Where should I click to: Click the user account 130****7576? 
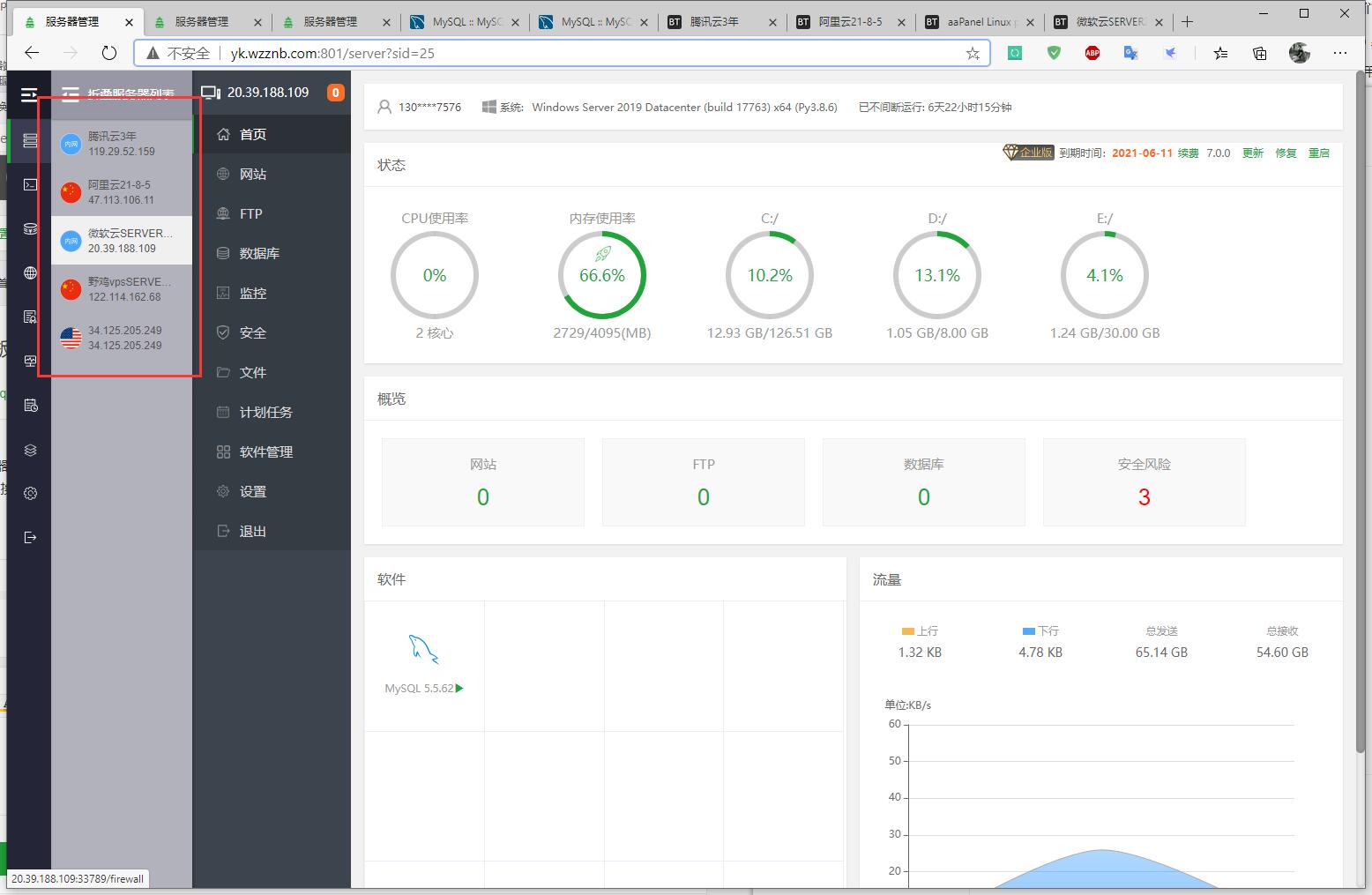click(x=420, y=107)
